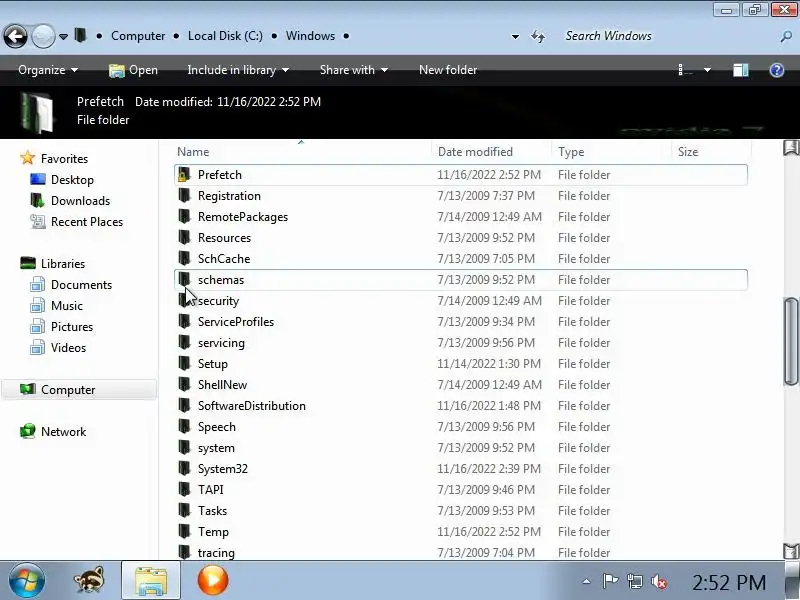800x600 pixels.
Task: Select the servicing folder icon
Action: click(184, 342)
